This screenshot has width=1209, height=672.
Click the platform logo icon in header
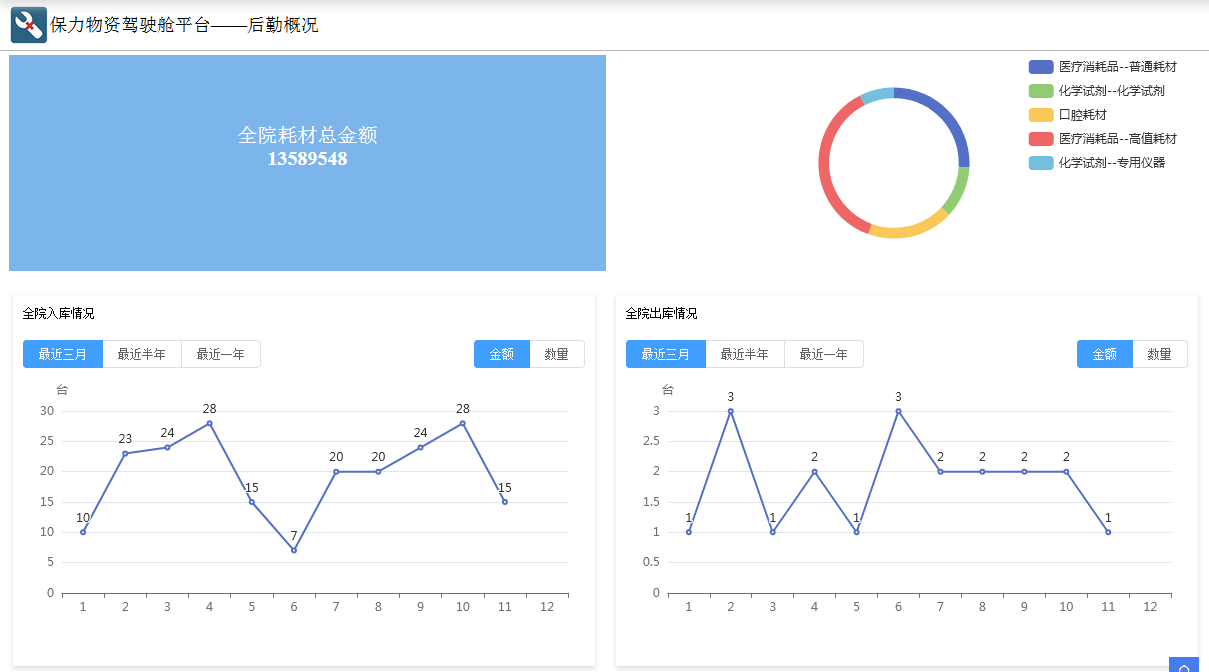pos(29,25)
